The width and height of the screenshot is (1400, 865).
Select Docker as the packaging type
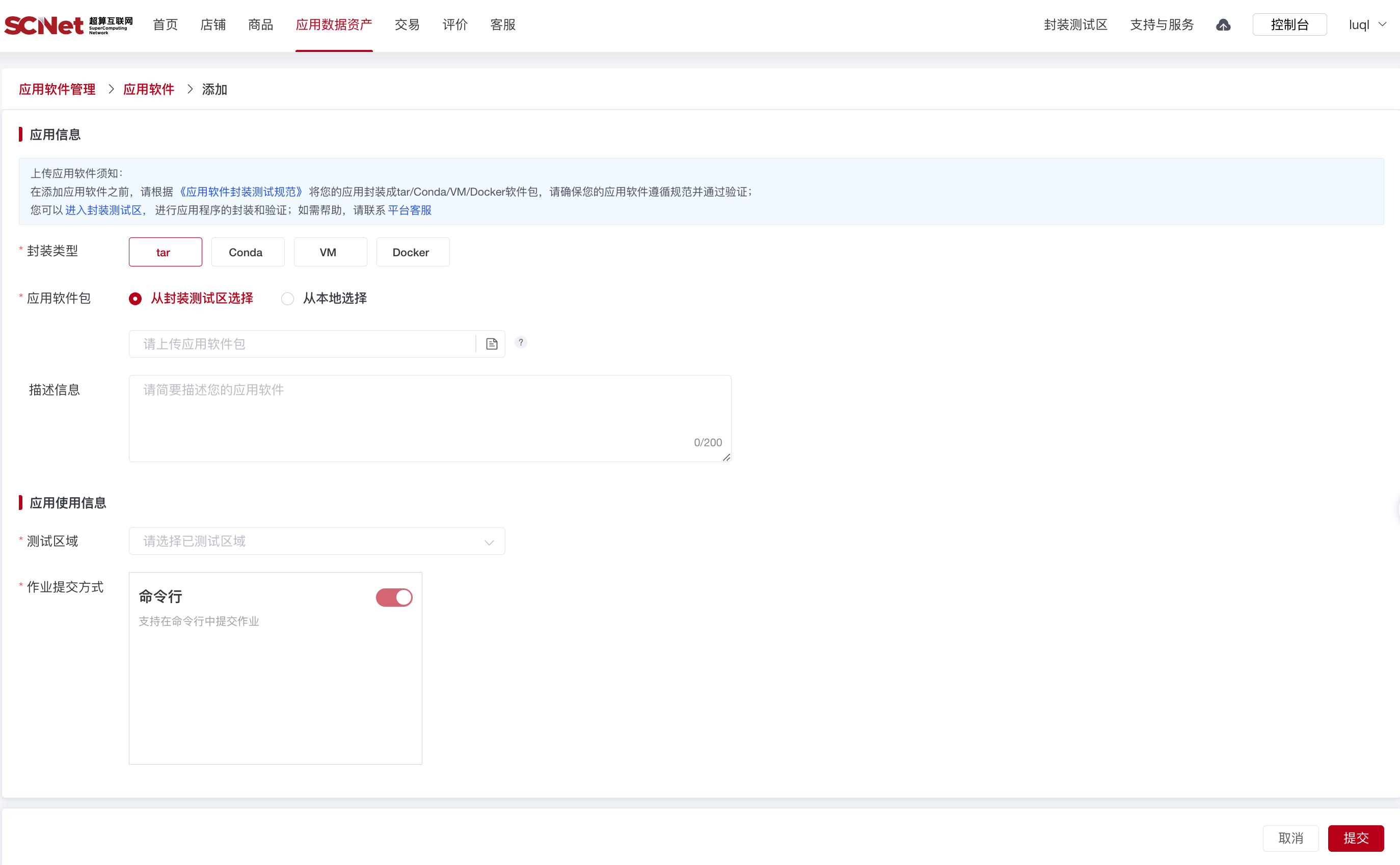coord(413,252)
